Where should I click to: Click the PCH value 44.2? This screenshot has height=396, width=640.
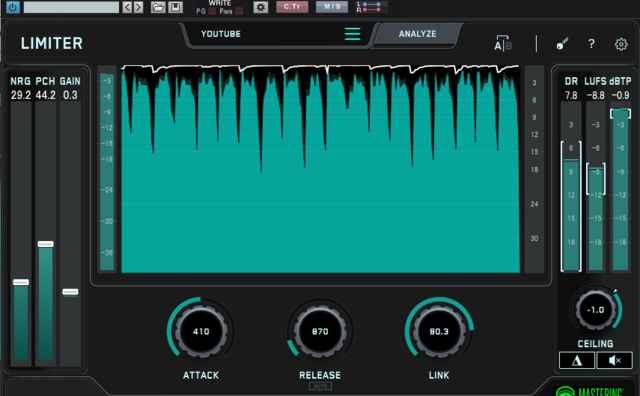click(x=45, y=95)
